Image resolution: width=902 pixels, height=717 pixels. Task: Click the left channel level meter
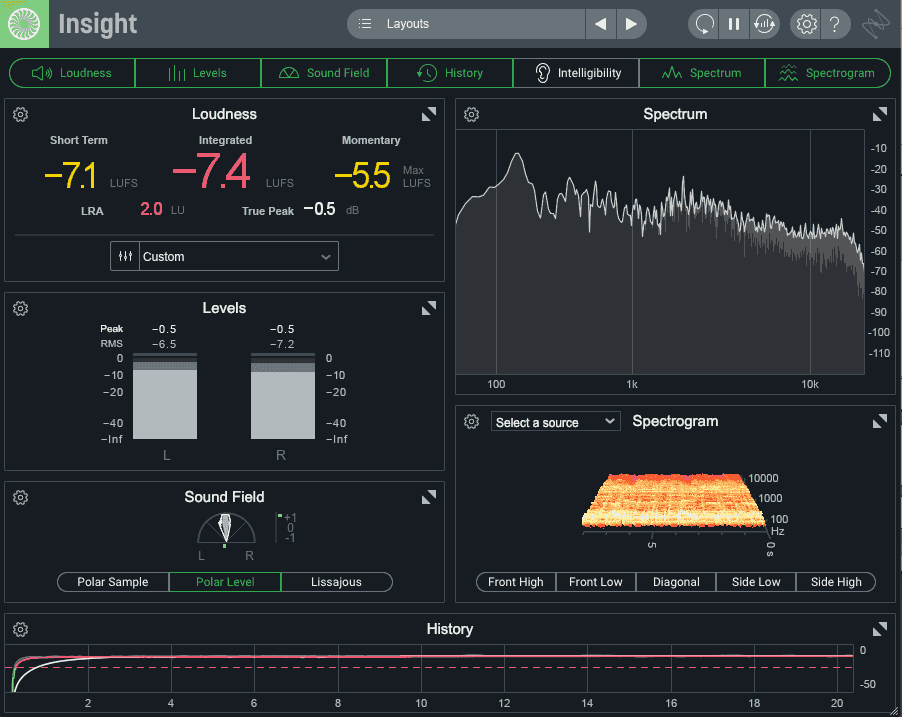[x=165, y=396]
